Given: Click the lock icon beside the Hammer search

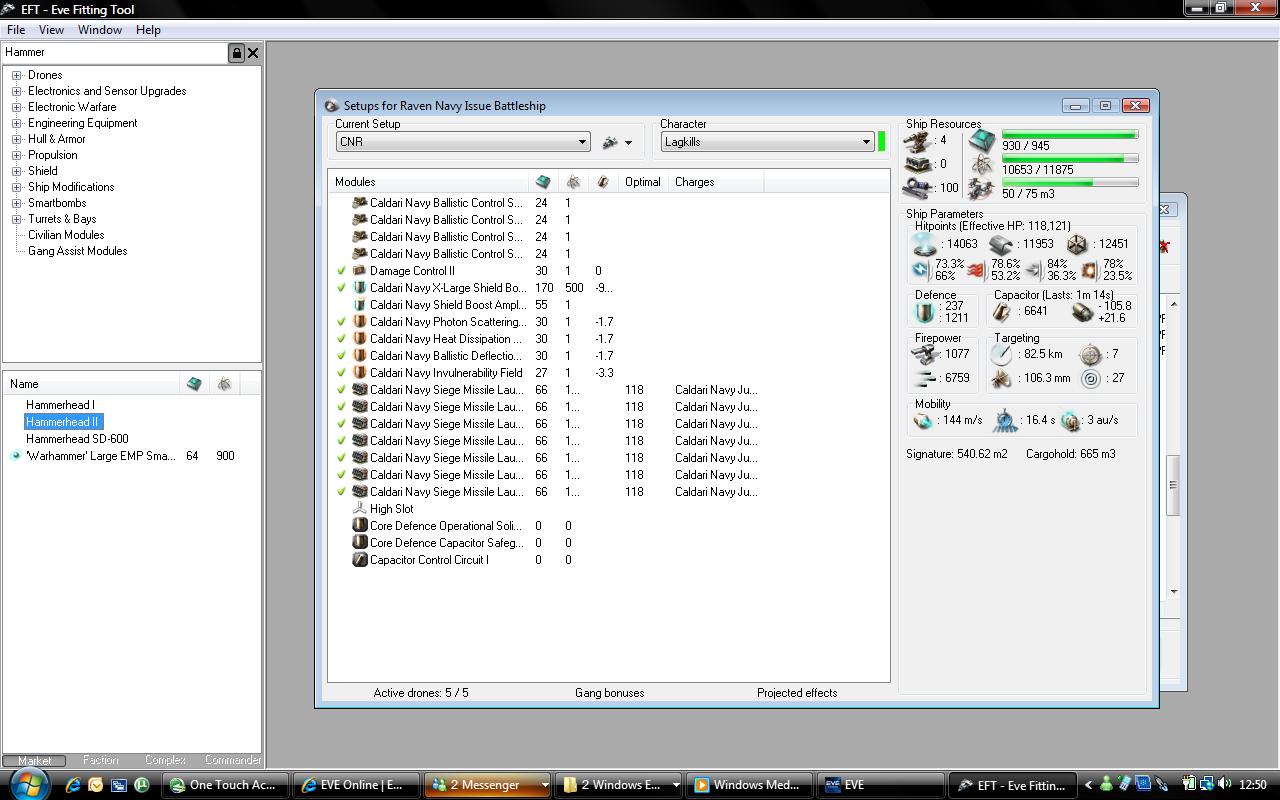Looking at the screenshot, I should pos(237,53).
